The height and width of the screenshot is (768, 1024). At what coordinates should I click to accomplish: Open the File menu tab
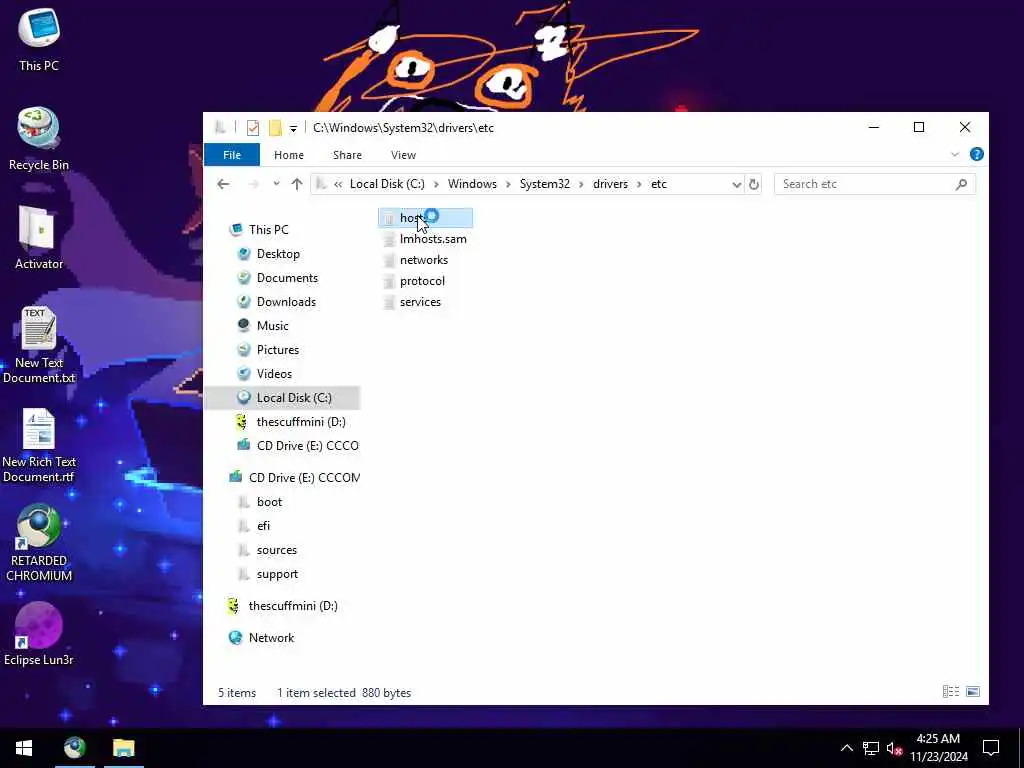tap(232, 155)
